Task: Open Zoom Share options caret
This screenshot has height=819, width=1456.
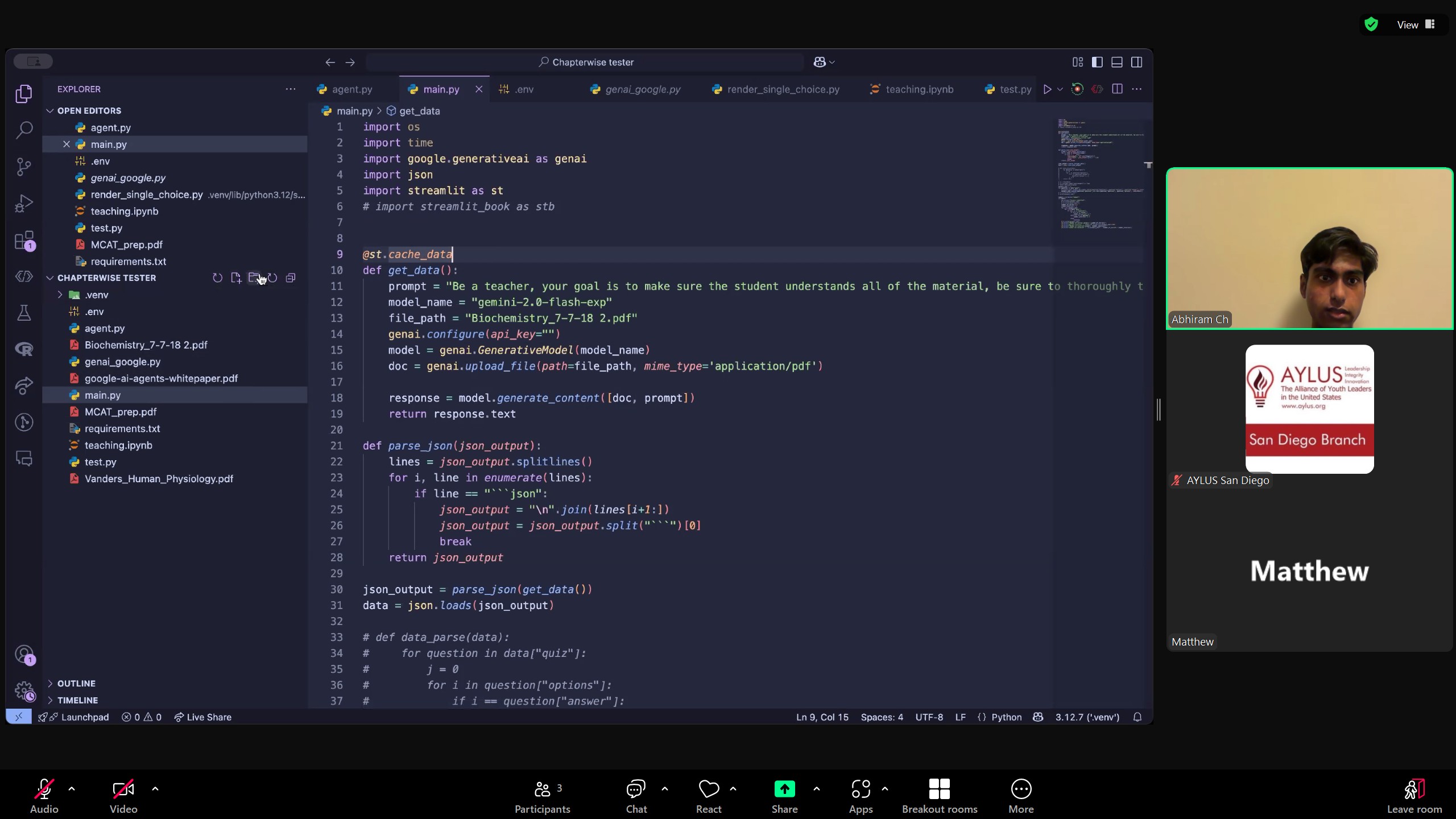Action: [x=817, y=789]
